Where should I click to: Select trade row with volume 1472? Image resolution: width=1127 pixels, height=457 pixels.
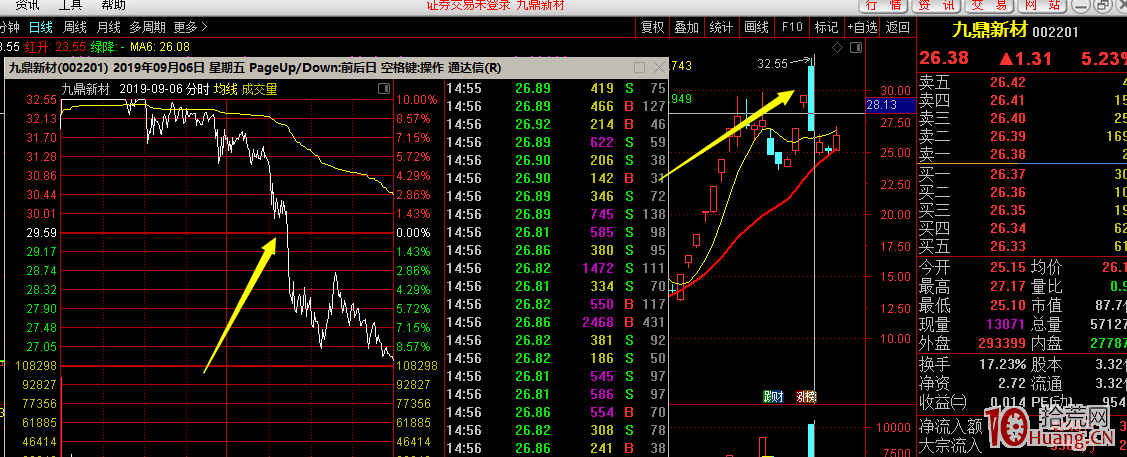point(557,268)
